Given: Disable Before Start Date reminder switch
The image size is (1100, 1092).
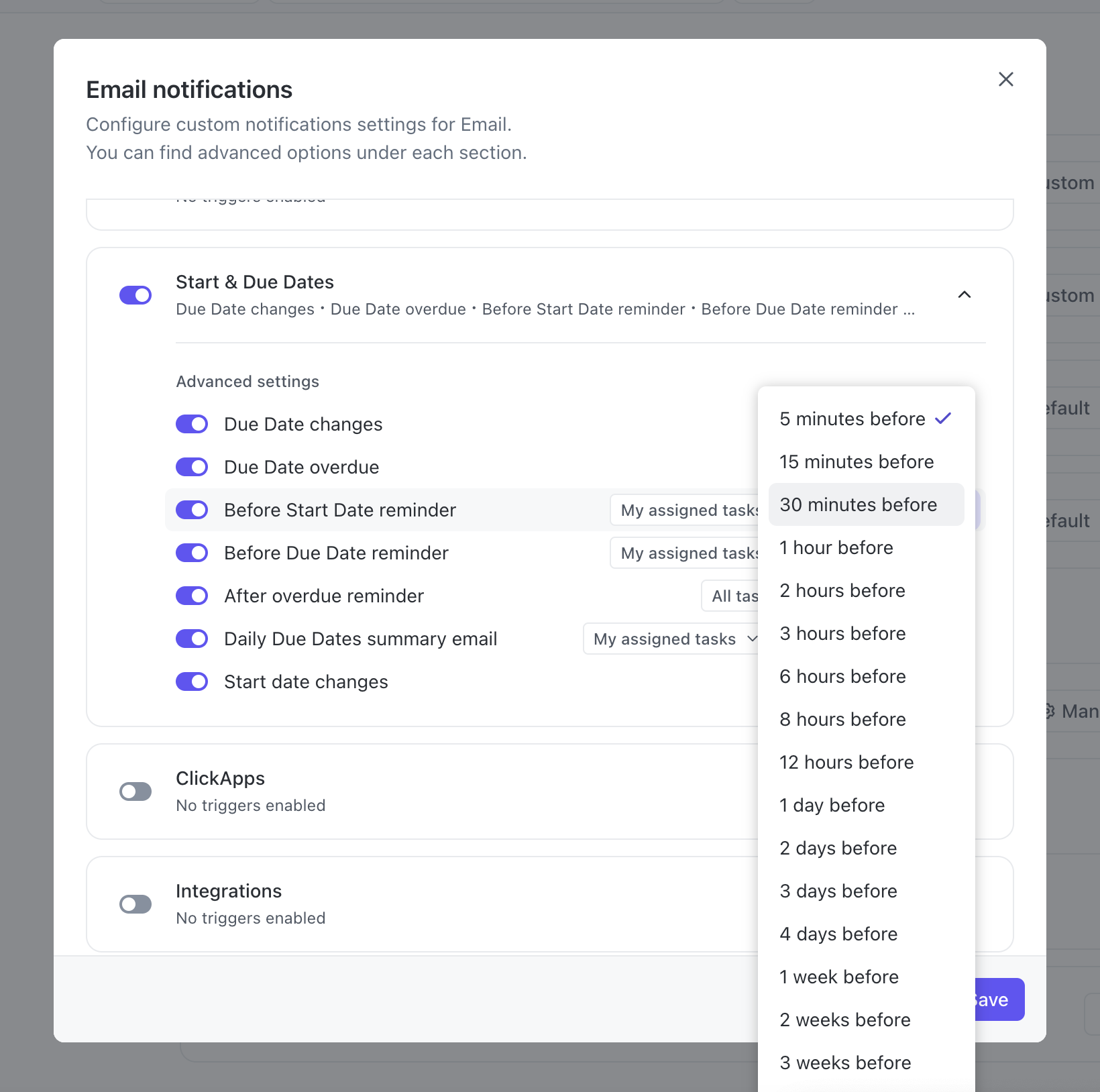Looking at the screenshot, I should (x=192, y=510).
